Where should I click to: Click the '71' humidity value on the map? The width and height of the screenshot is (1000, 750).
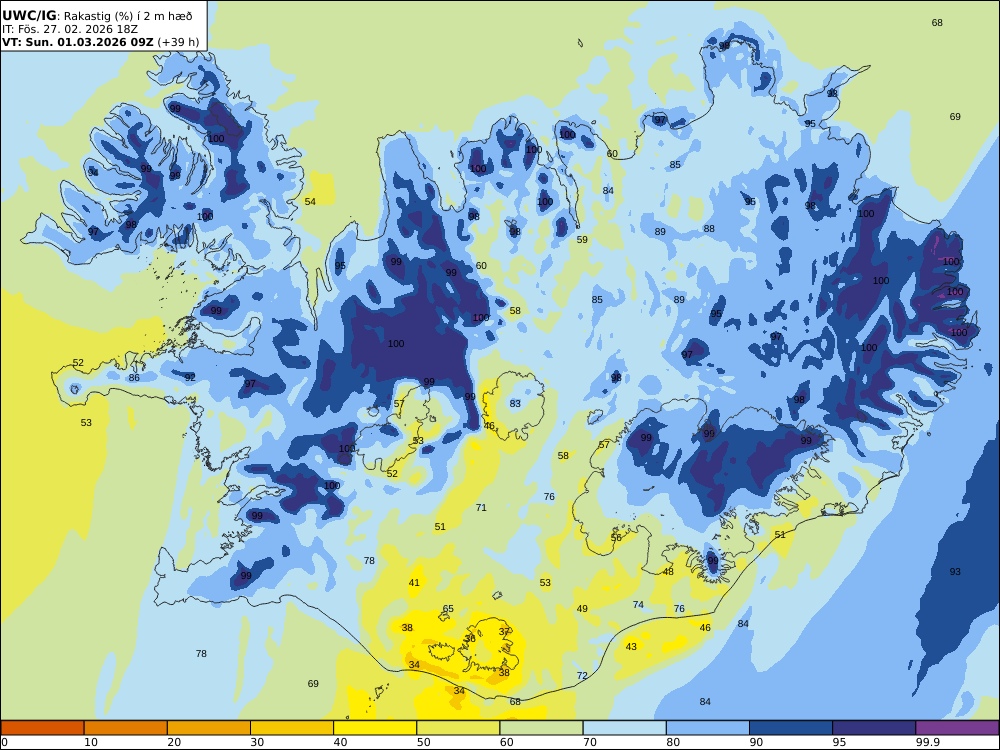point(481,508)
